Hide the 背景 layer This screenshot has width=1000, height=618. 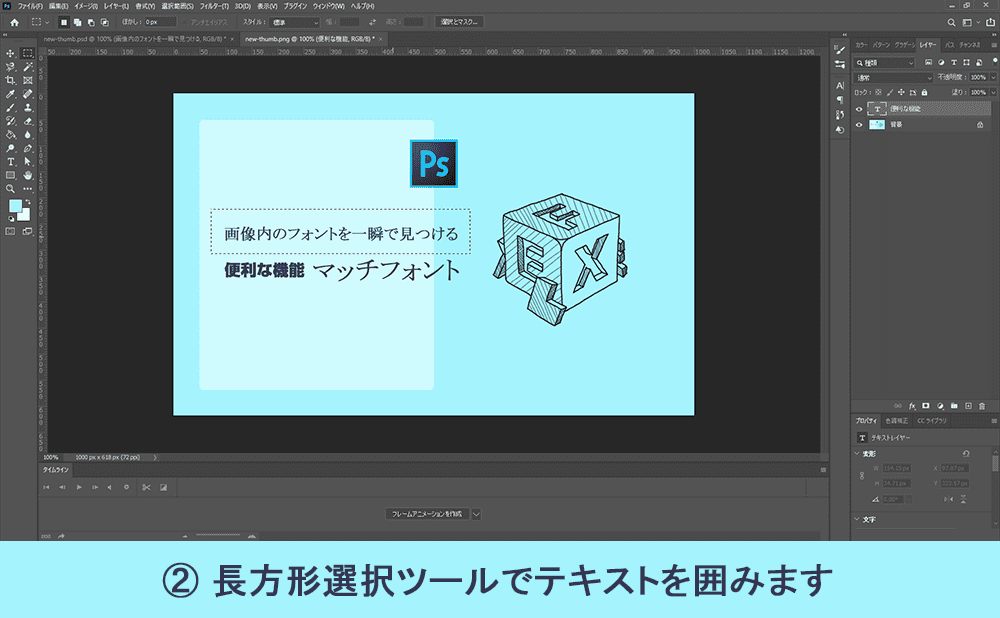tap(859, 125)
